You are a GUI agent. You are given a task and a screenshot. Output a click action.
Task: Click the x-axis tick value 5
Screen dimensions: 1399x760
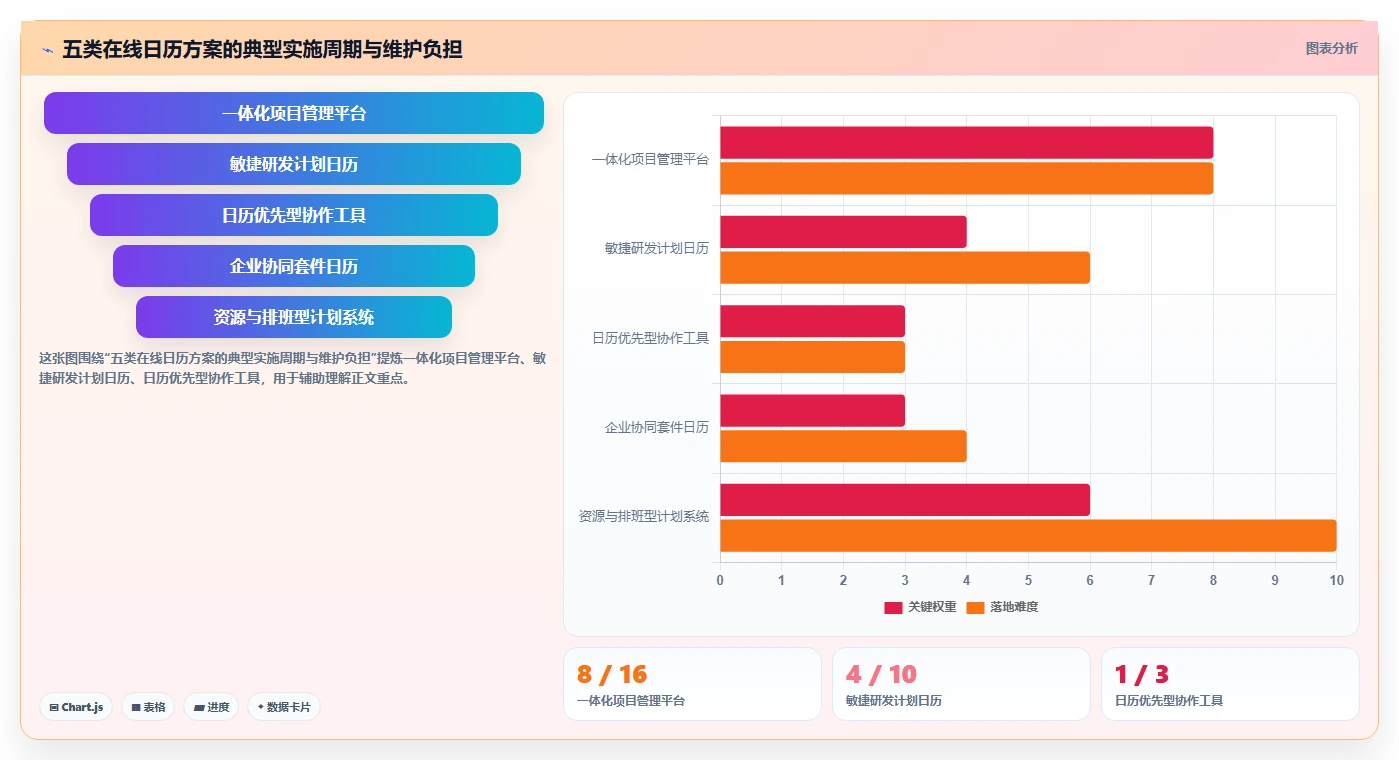point(1028,580)
